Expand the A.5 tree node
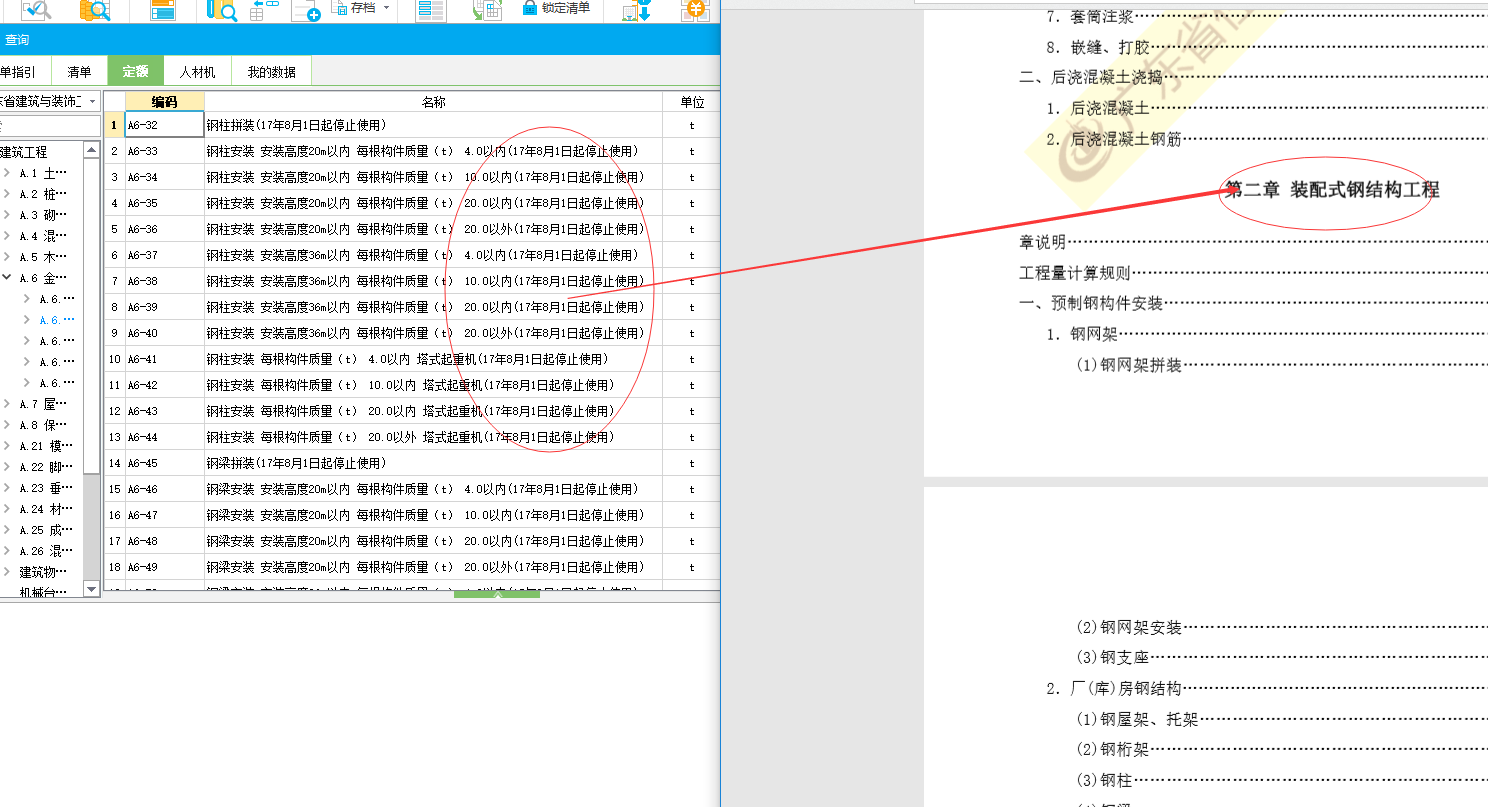This screenshot has height=807, width=1488. pos(7,257)
